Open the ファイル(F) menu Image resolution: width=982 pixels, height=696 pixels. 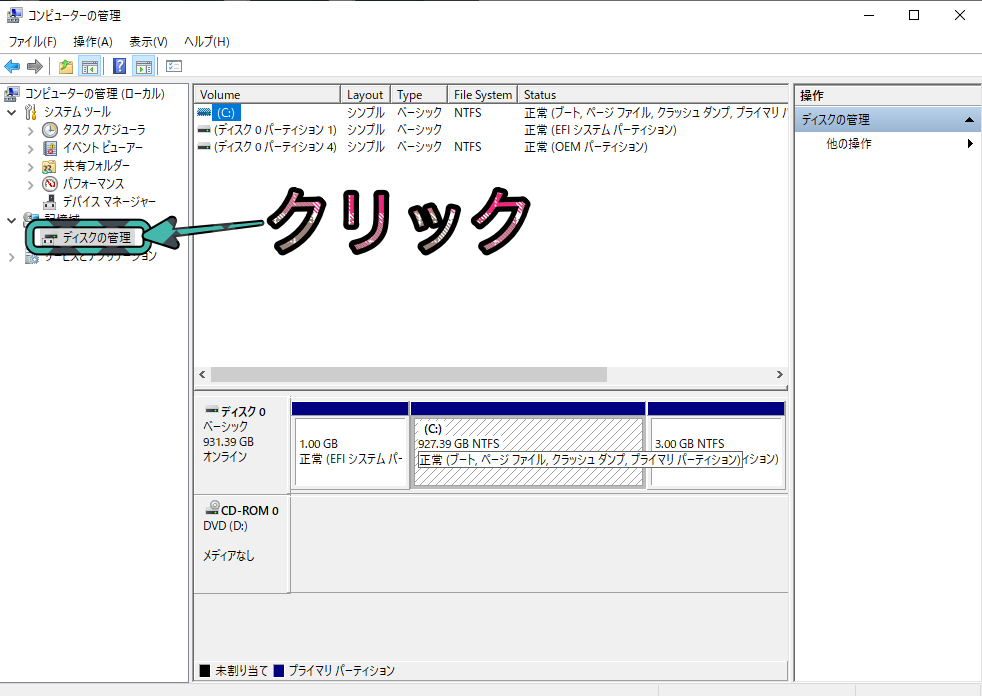[x=33, y=41]
